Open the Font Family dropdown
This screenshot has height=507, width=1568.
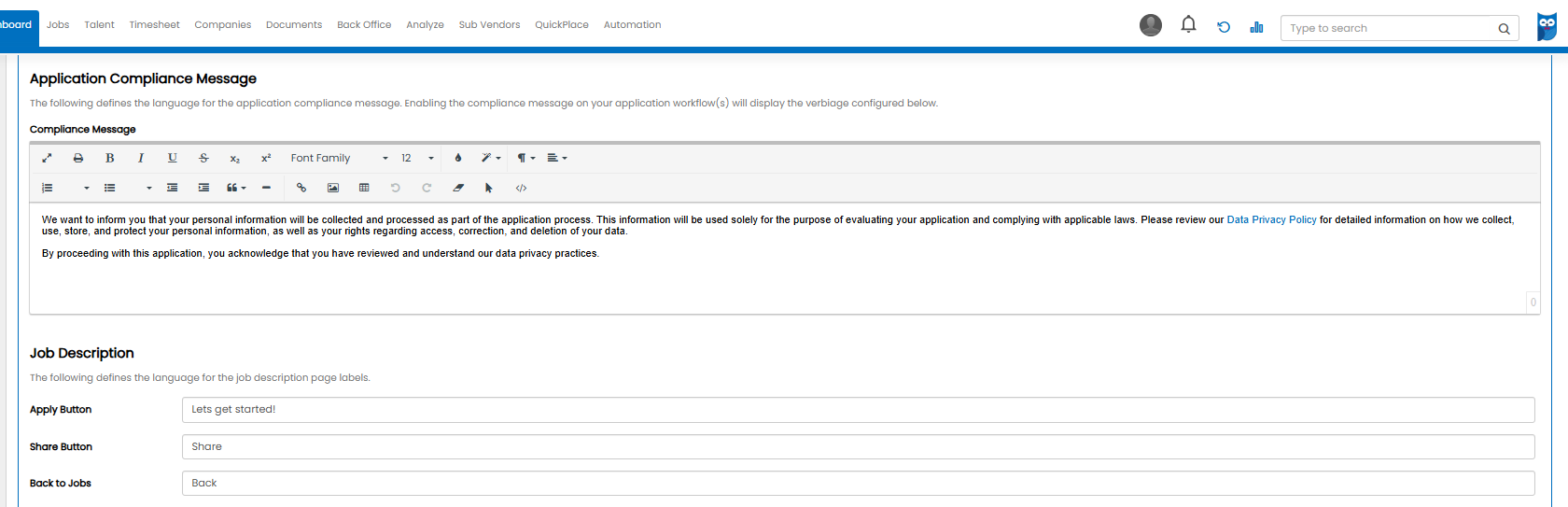[x=338, y=158]
